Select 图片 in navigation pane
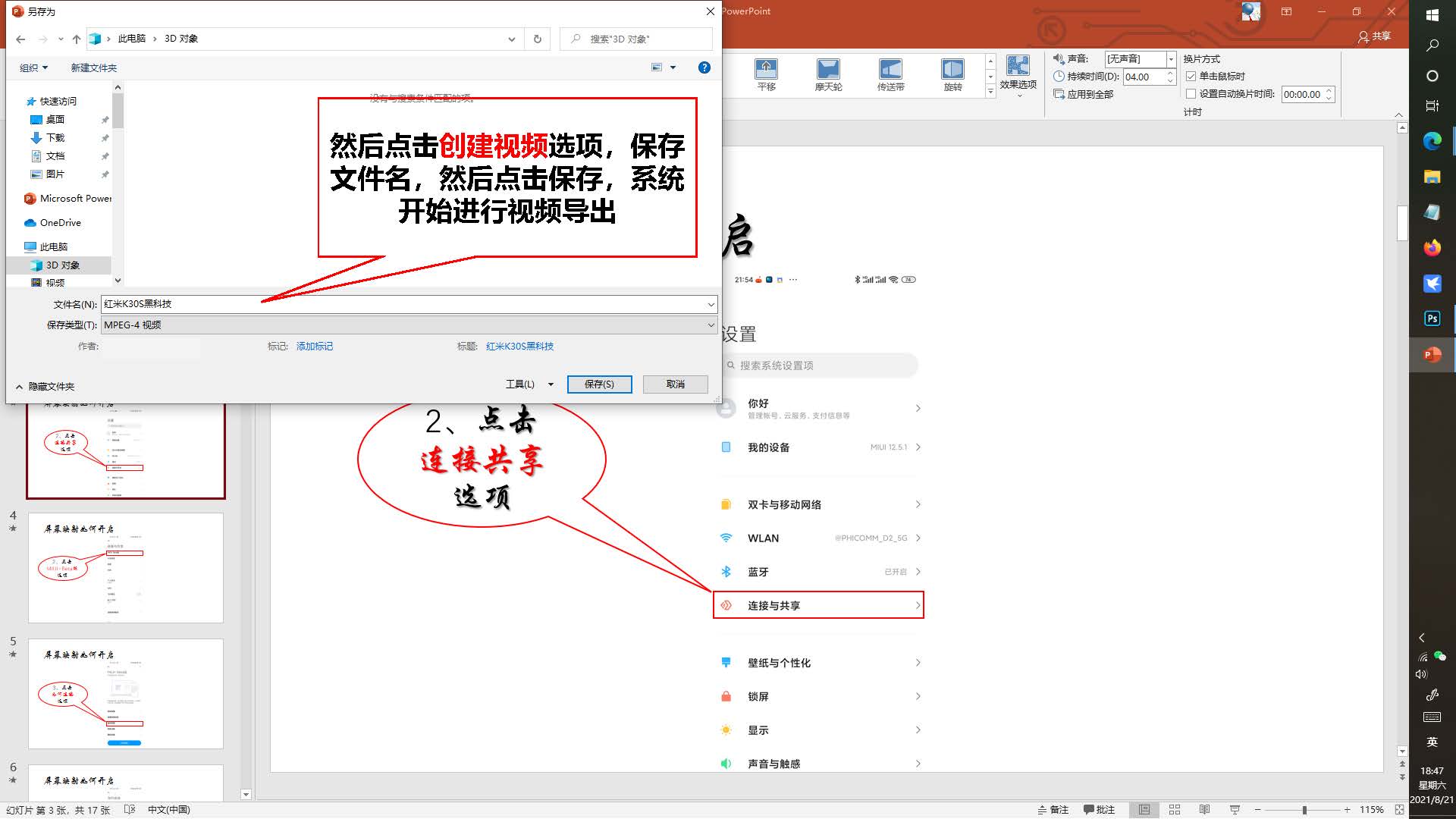This screenshot has height=819, width=1456. (x=55, y=174)
